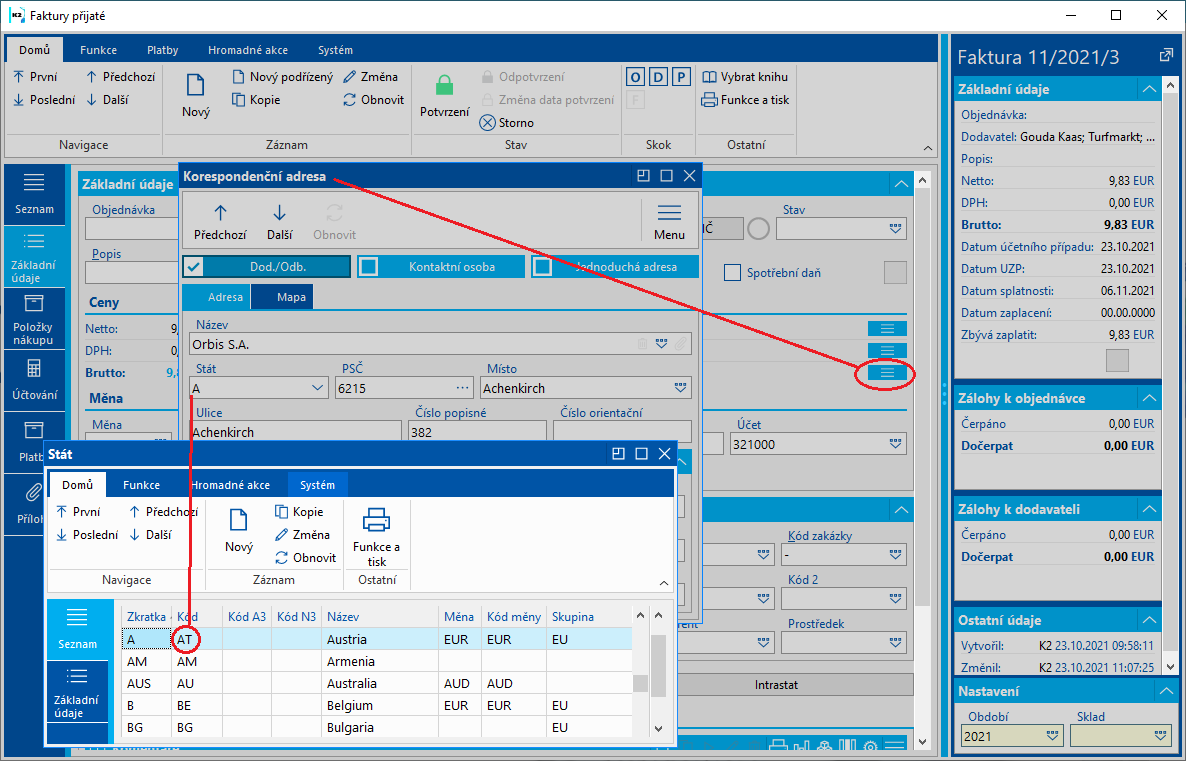This screenshot has width=1186, height=761.
Task: Click Změna in Stát window
Action: click(303, 535)
